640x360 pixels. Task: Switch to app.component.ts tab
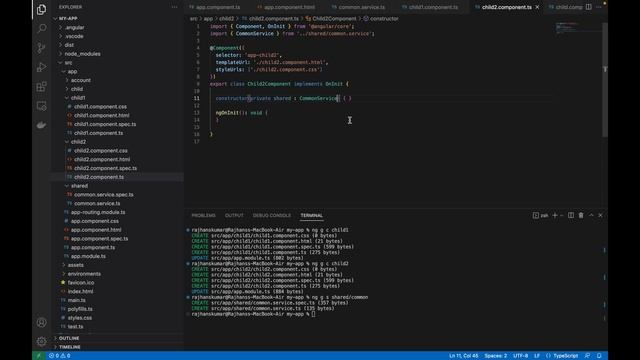(x=218, y=7)
